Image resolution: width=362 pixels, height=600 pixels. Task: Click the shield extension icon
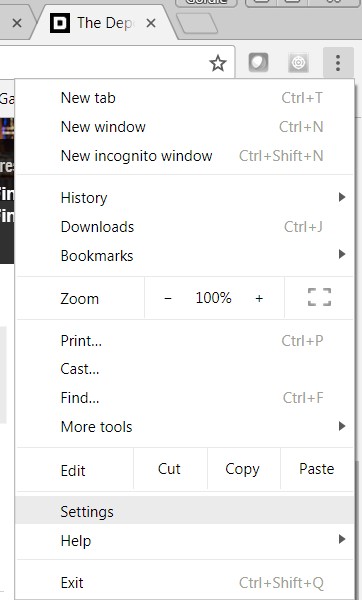[259, 62]
